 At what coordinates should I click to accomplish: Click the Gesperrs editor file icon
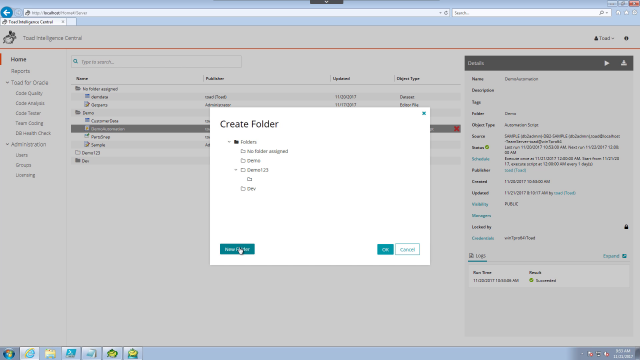pyautogui.click(x=87, y=104)
